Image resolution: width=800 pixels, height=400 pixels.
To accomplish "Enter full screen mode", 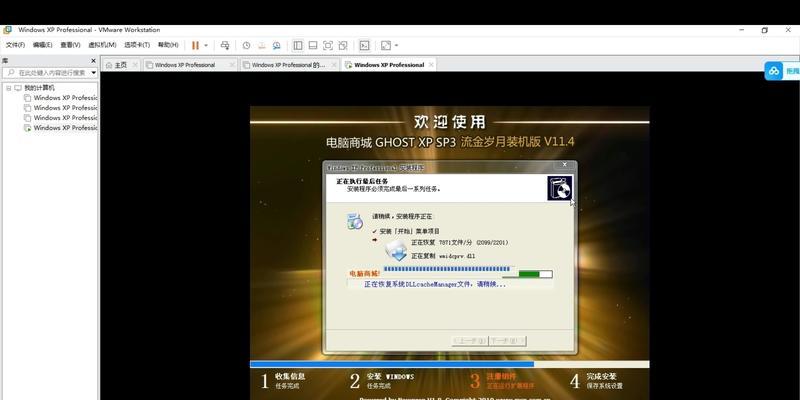I will pos(328,45).
